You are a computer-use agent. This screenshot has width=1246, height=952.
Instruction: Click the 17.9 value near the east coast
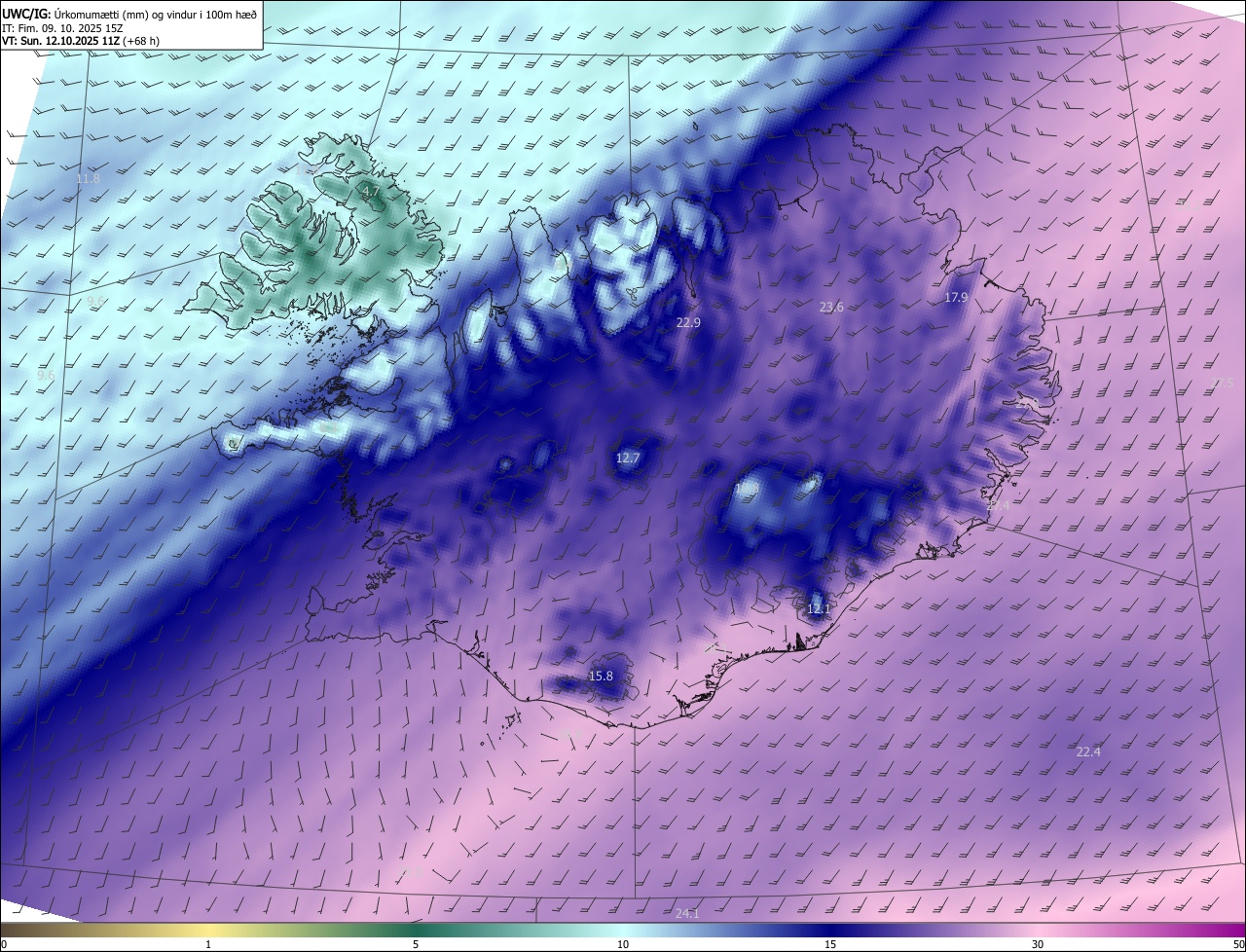click(956, 297)
